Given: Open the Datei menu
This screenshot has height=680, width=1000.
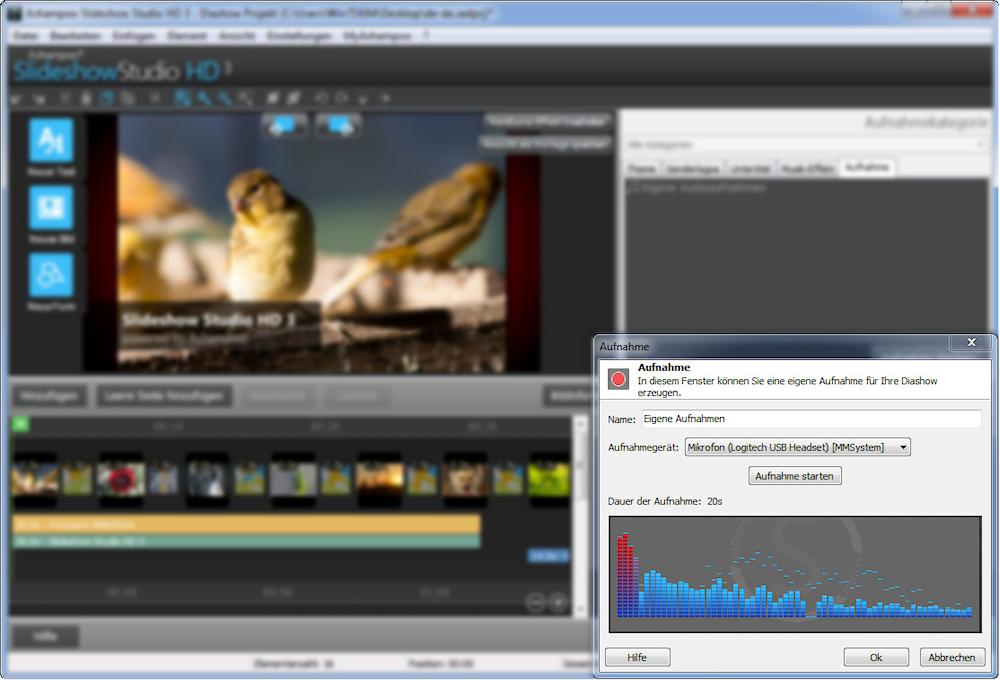Looking at the screenshot, I should (x=26, y=35).
